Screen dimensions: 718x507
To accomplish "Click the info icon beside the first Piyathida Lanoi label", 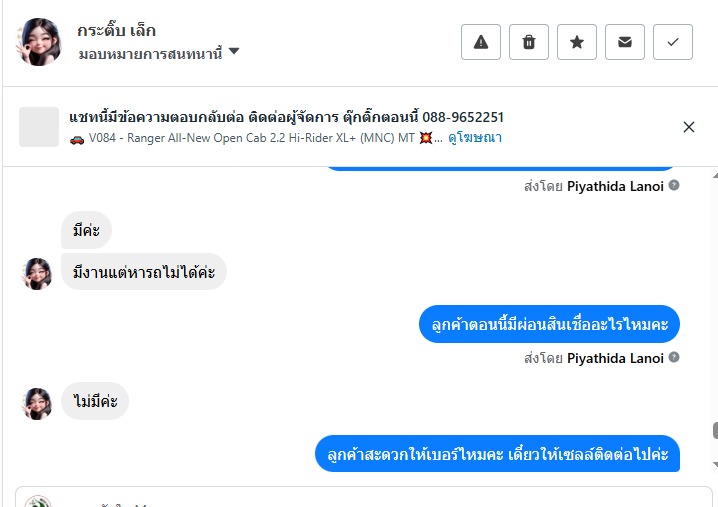I will point(674,186).
